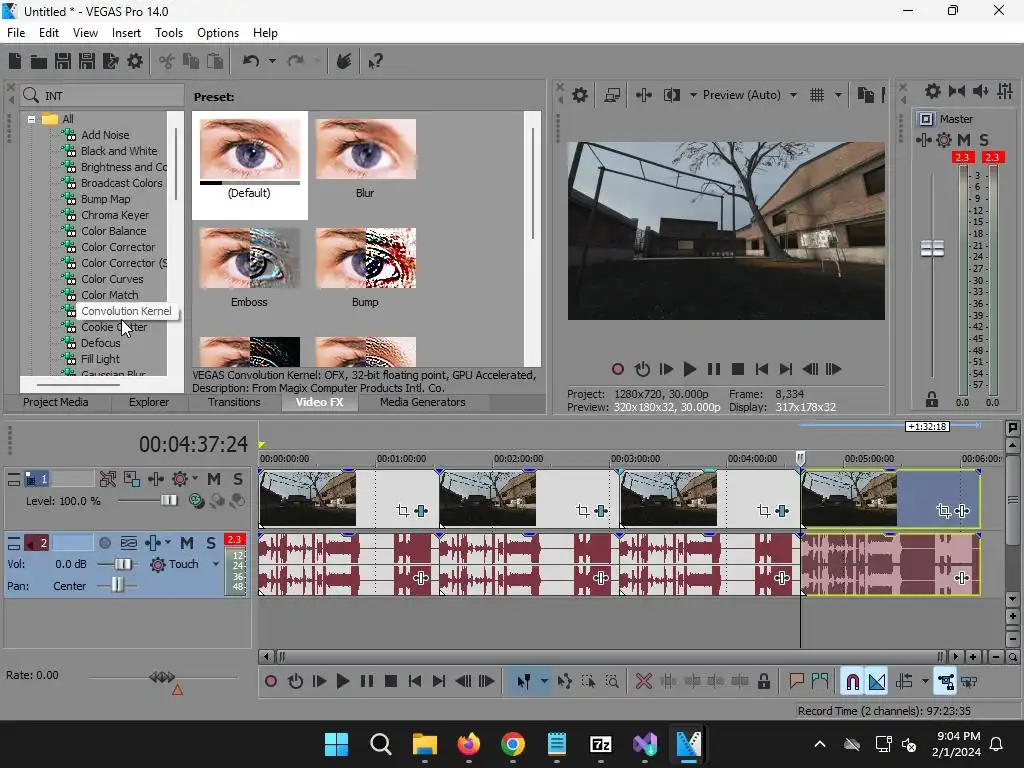Screen dimensions: 1024x768
Task: Open the Render As icon
Action: (x=111, y=61)
